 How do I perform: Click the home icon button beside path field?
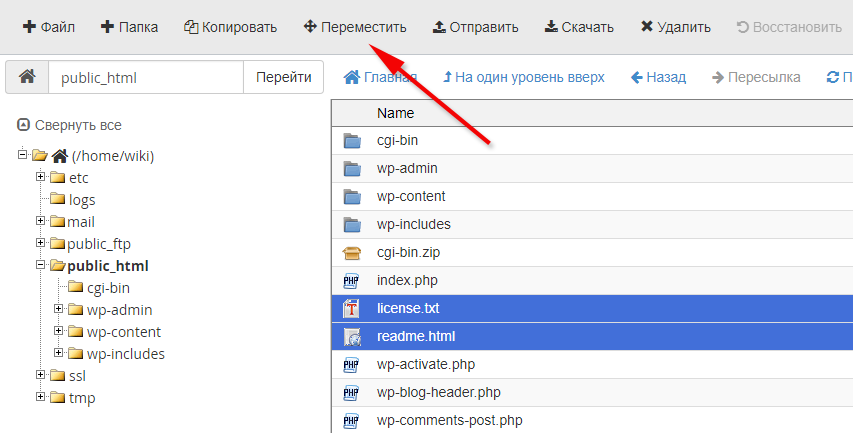pyautogui.click(x=27, y=77)
